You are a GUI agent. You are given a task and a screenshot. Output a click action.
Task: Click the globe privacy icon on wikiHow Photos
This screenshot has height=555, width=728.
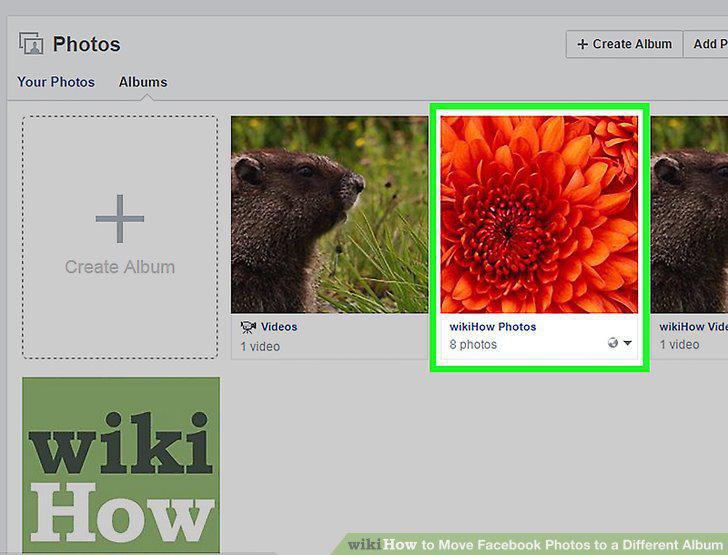point(613,343)
